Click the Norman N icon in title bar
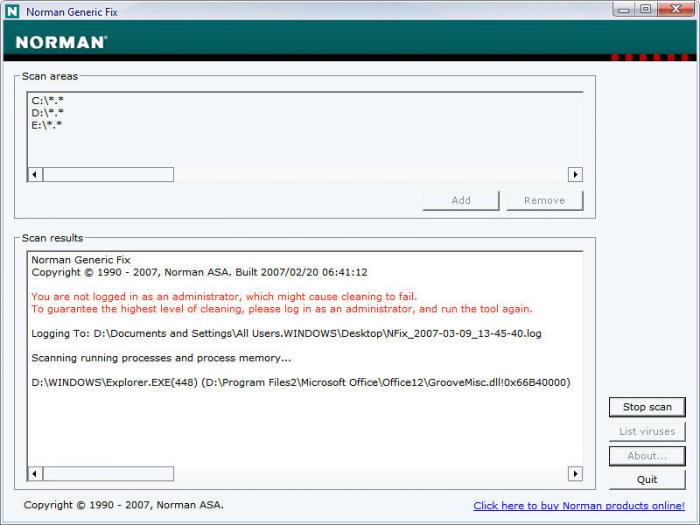 coord(12,11)
